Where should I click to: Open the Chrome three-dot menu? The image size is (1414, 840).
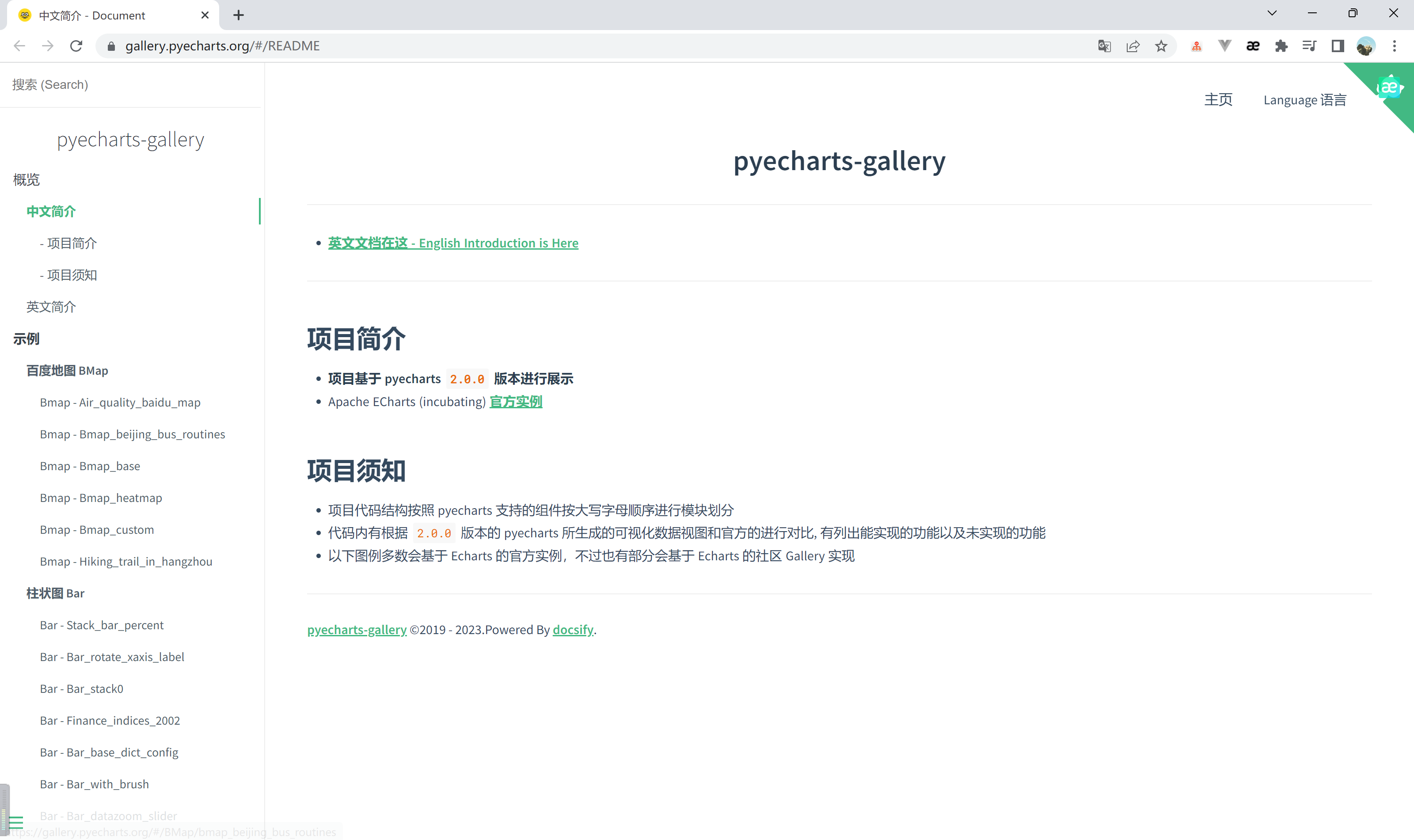1394,46
